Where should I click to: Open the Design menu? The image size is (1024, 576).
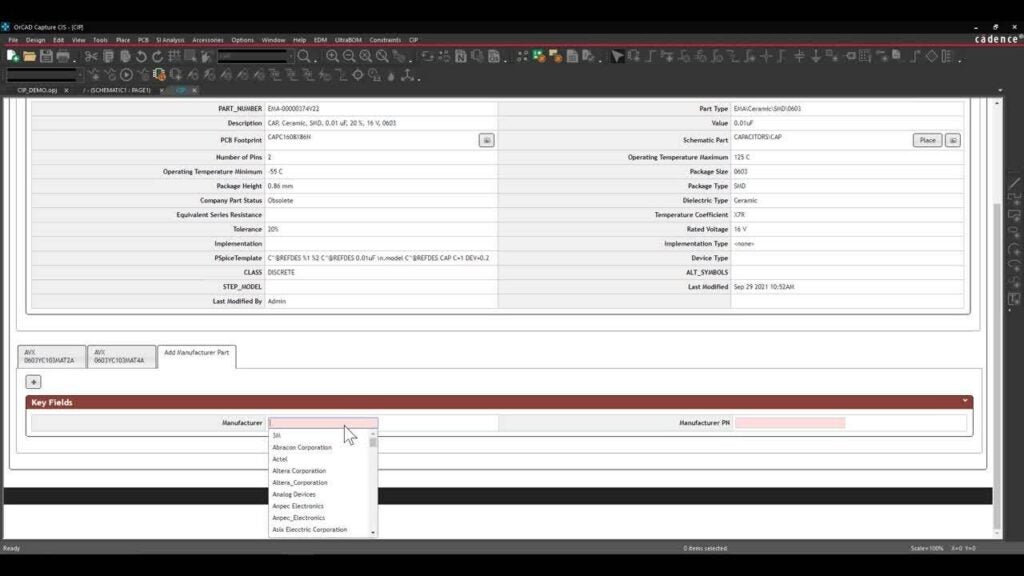tap(35, 40)
